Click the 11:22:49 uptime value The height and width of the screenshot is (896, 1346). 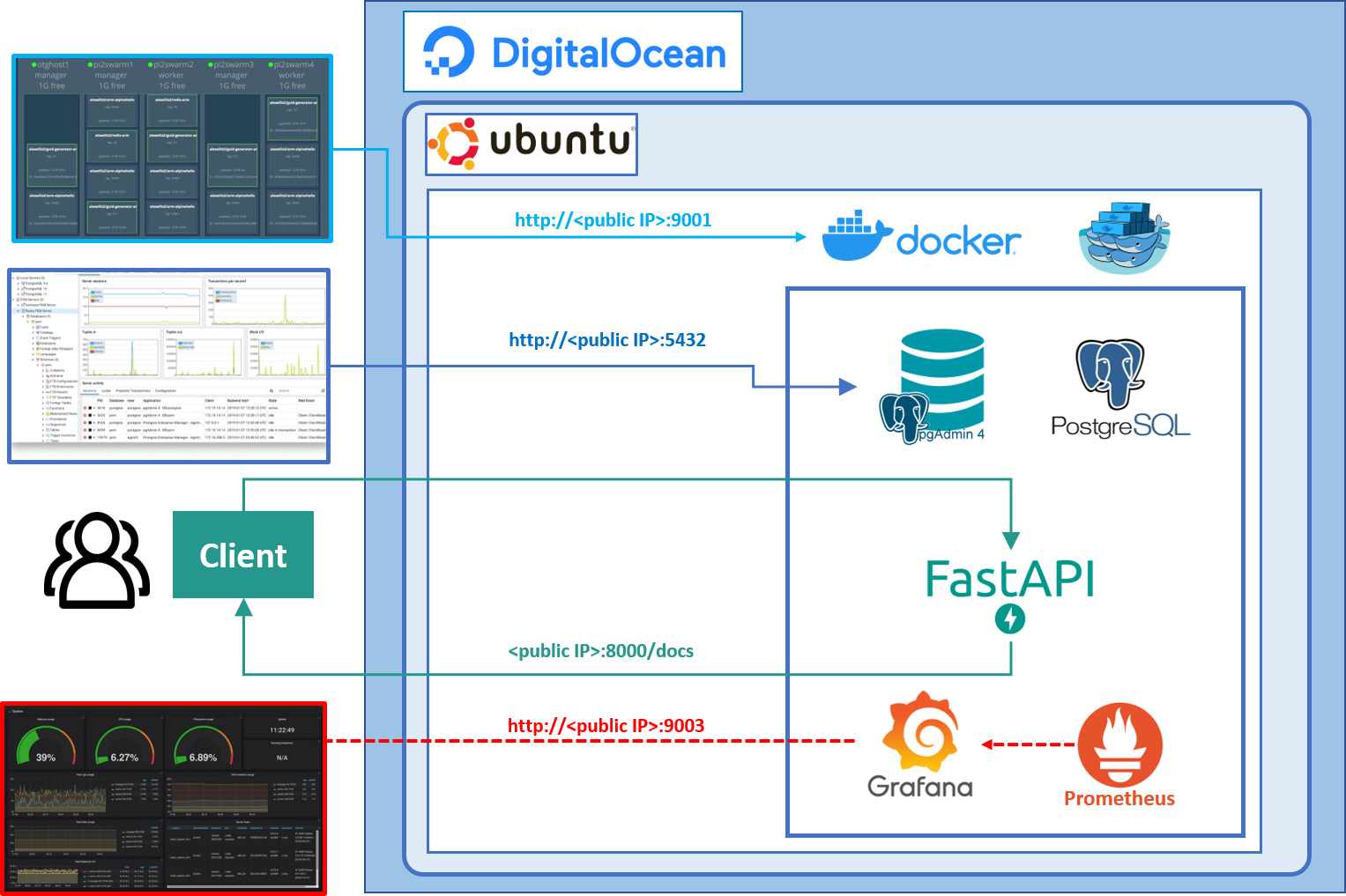[282, 729]
